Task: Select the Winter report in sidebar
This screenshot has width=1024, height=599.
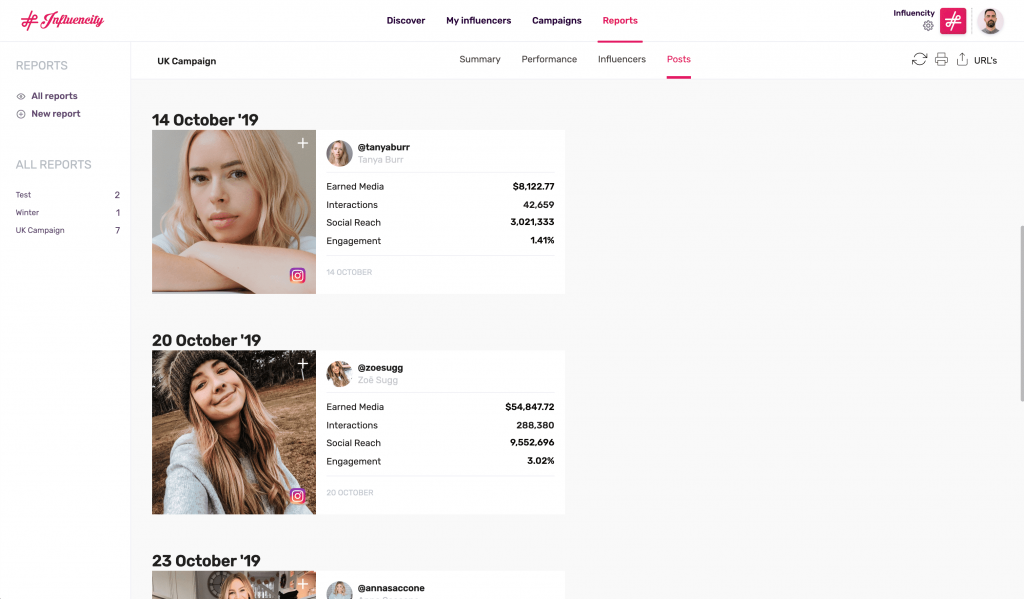Action: (x=27, y=212)
